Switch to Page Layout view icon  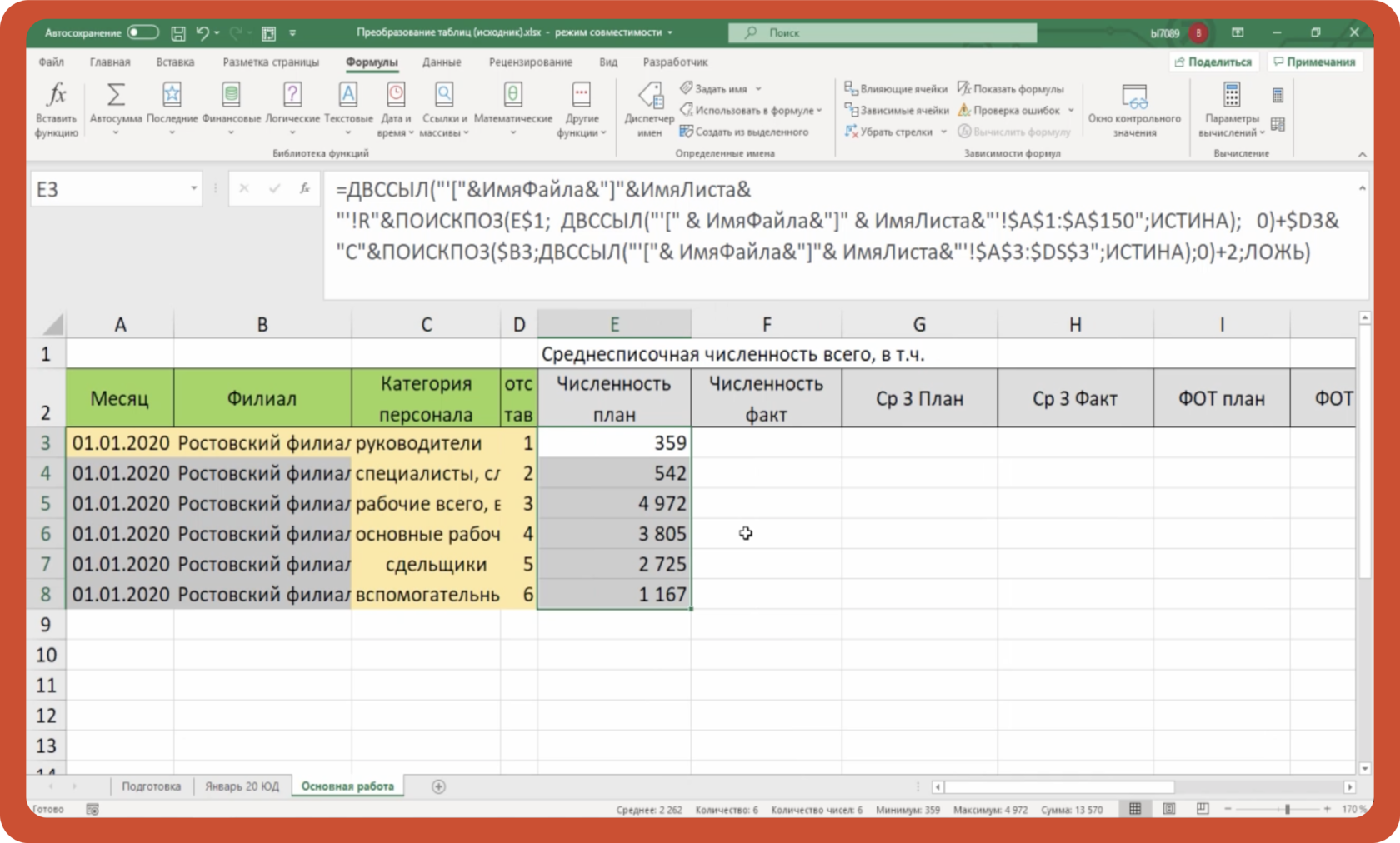1169,809
